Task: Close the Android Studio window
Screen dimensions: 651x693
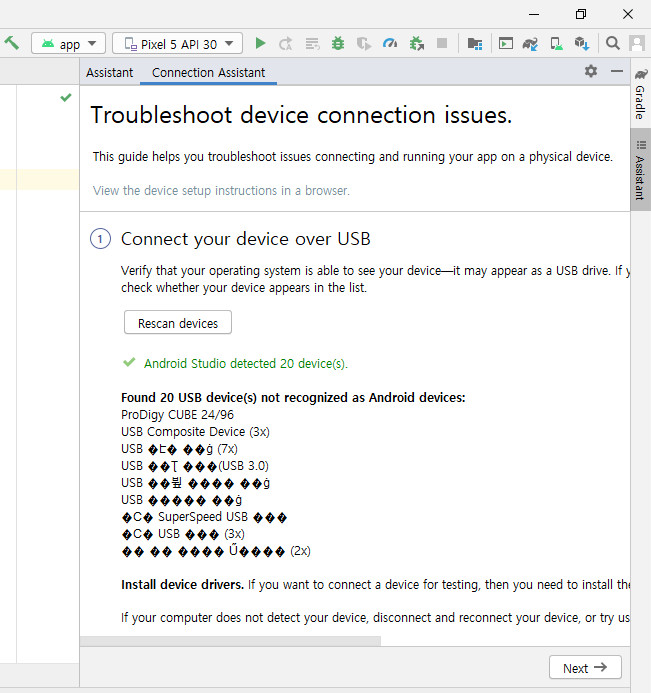Action: (x=628, y=14)
